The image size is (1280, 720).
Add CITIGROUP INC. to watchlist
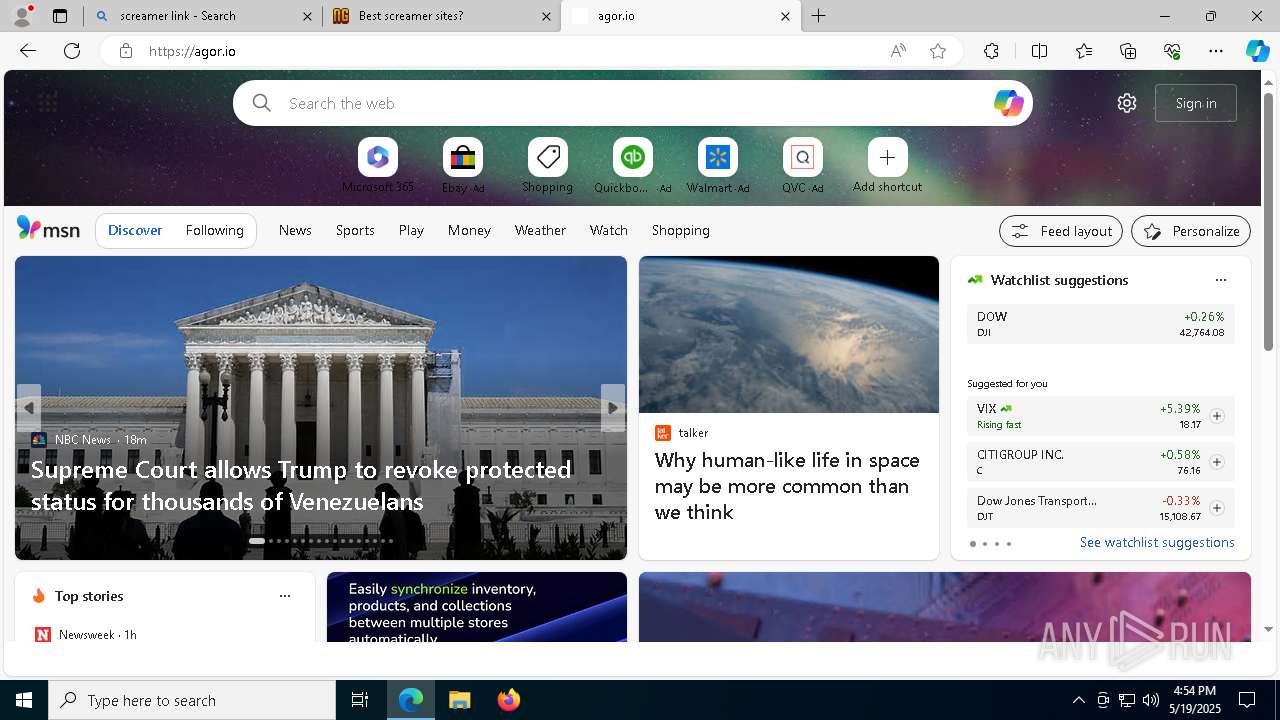(x=1217, y=462)
